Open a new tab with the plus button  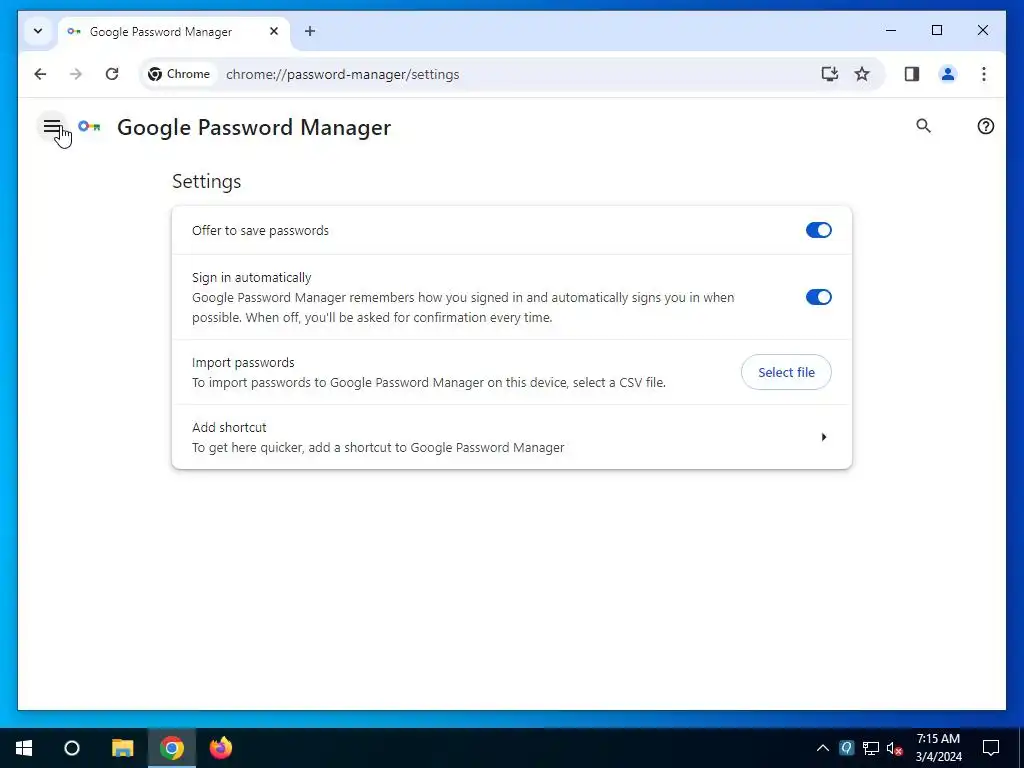310,31
